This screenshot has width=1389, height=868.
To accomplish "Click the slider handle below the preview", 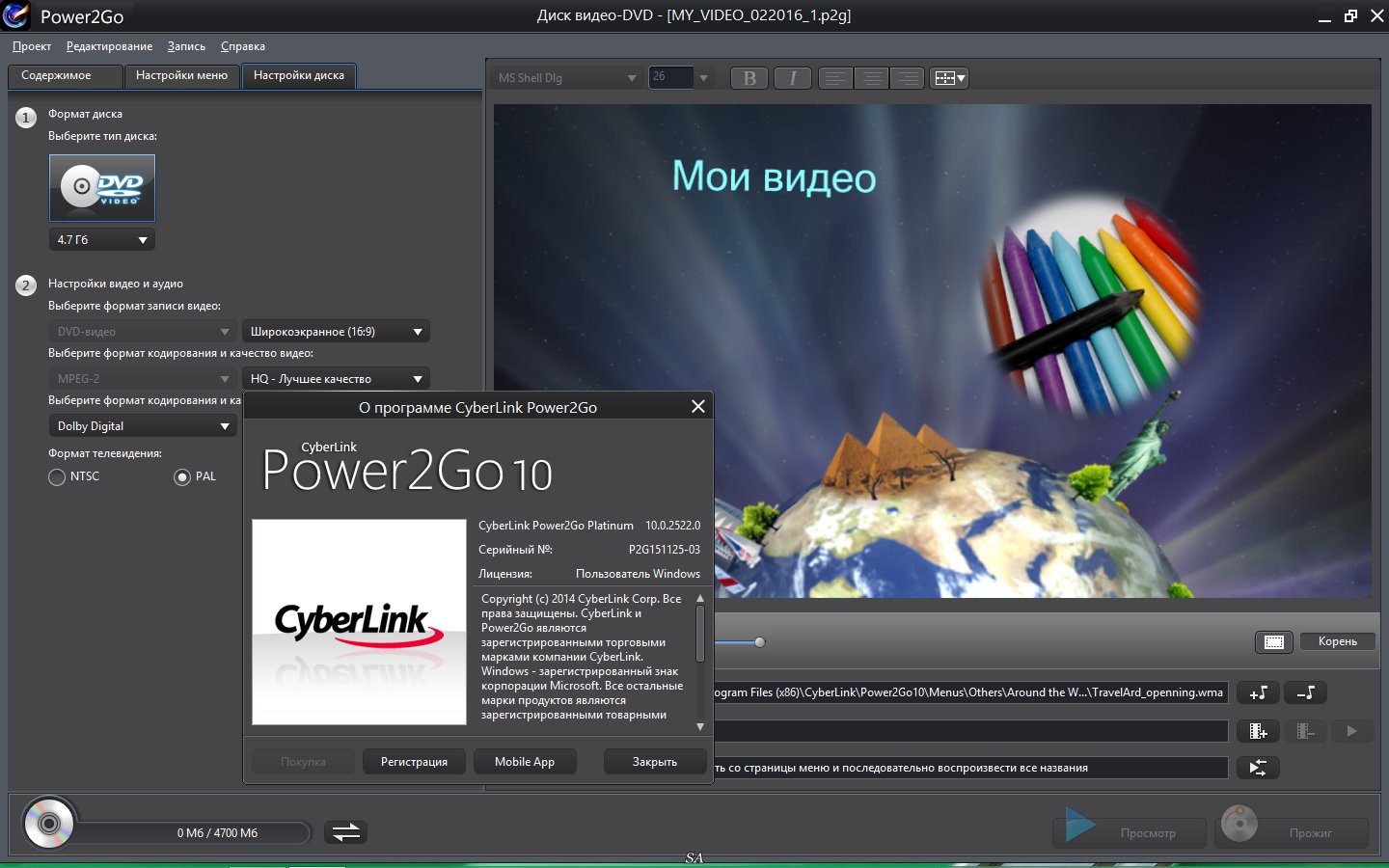I will click(x=760, y=642).
